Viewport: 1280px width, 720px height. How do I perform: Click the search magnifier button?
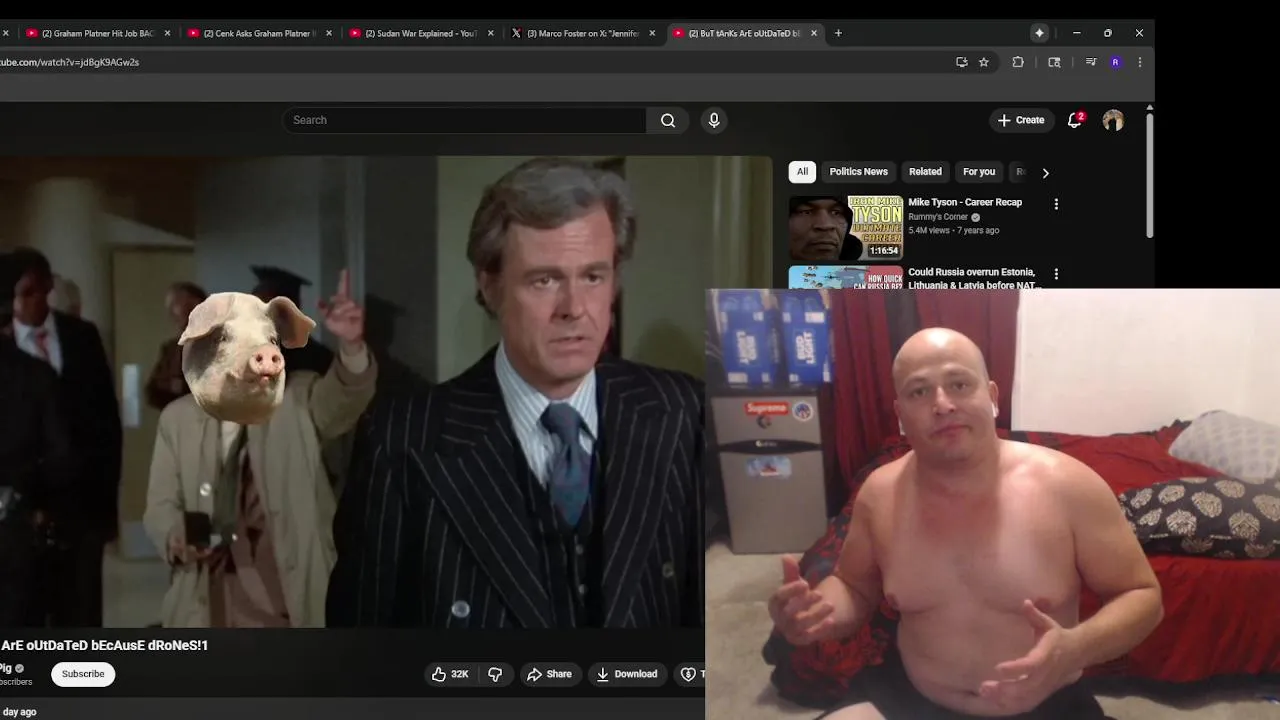pyautogui.click(x=668, y=120)
